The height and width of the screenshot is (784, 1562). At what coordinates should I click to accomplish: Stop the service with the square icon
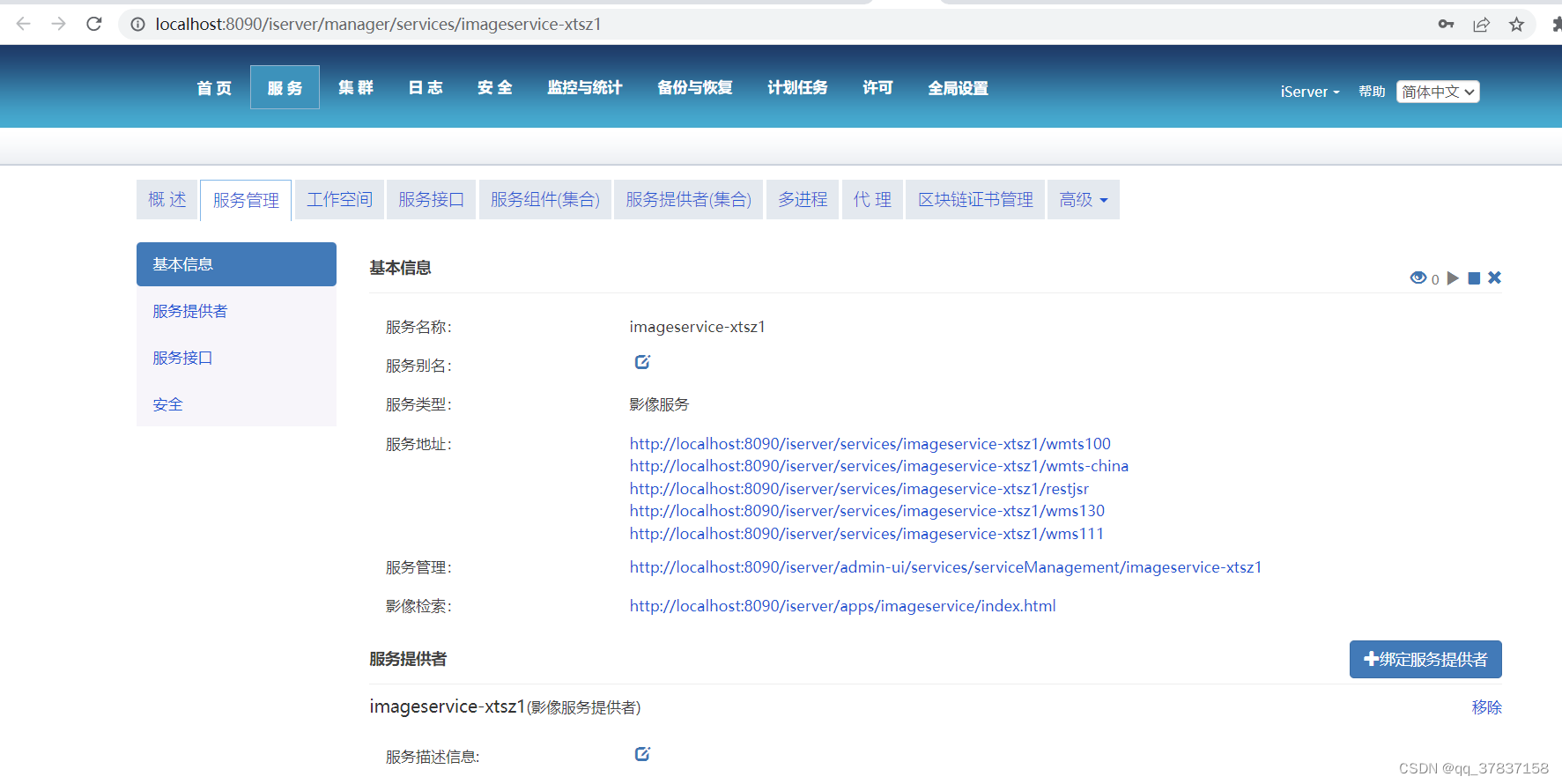[x=1474, y=278]
